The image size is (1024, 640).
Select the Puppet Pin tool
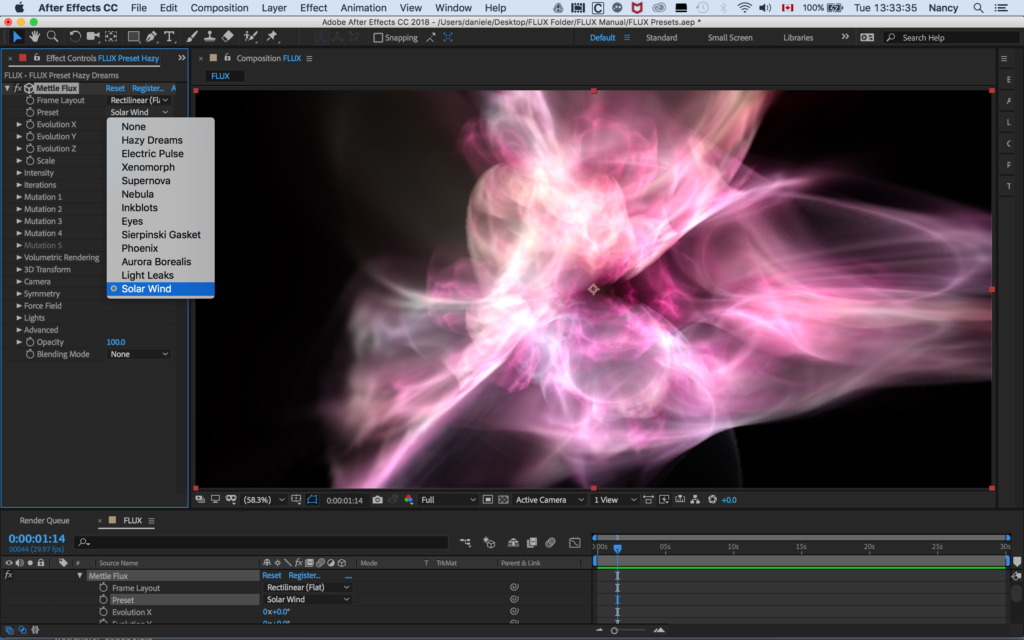coord(272,37)
